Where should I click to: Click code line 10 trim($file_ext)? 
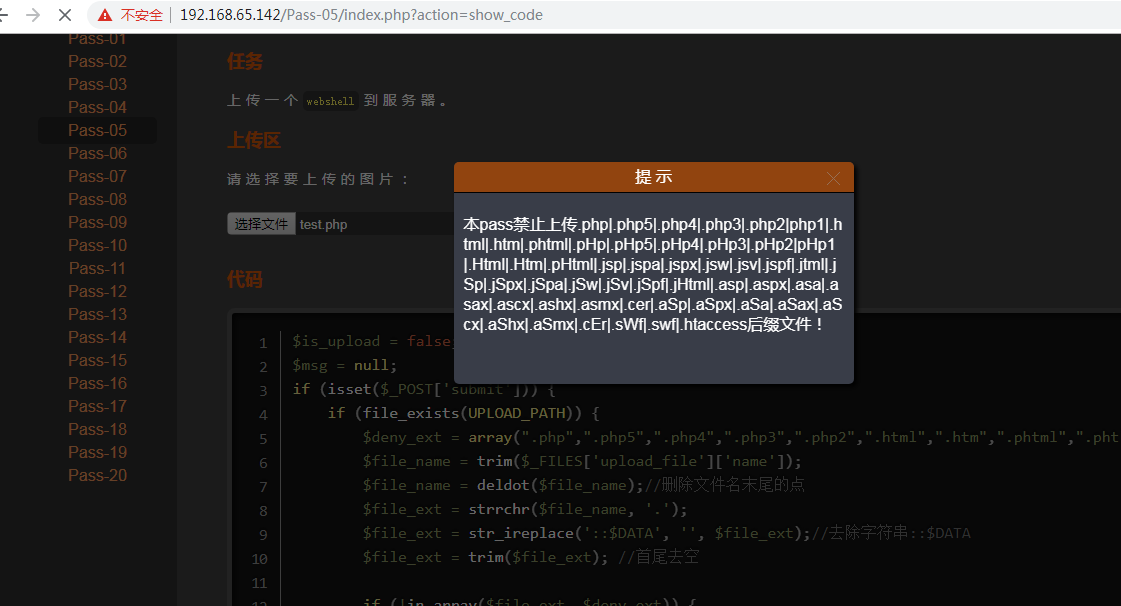530,557
